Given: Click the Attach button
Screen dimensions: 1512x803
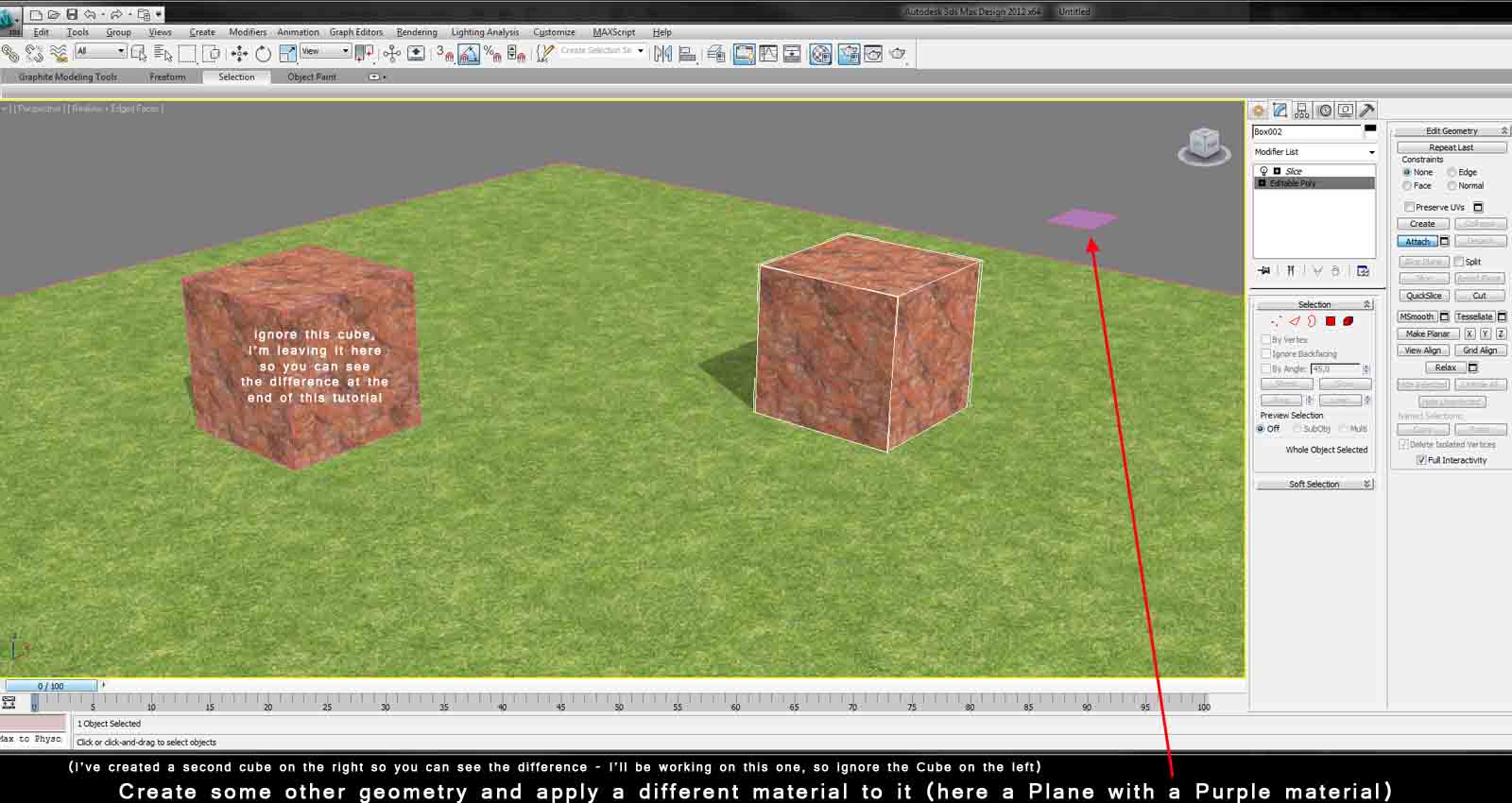Looking at the screenshot, I should [1417, 242].
